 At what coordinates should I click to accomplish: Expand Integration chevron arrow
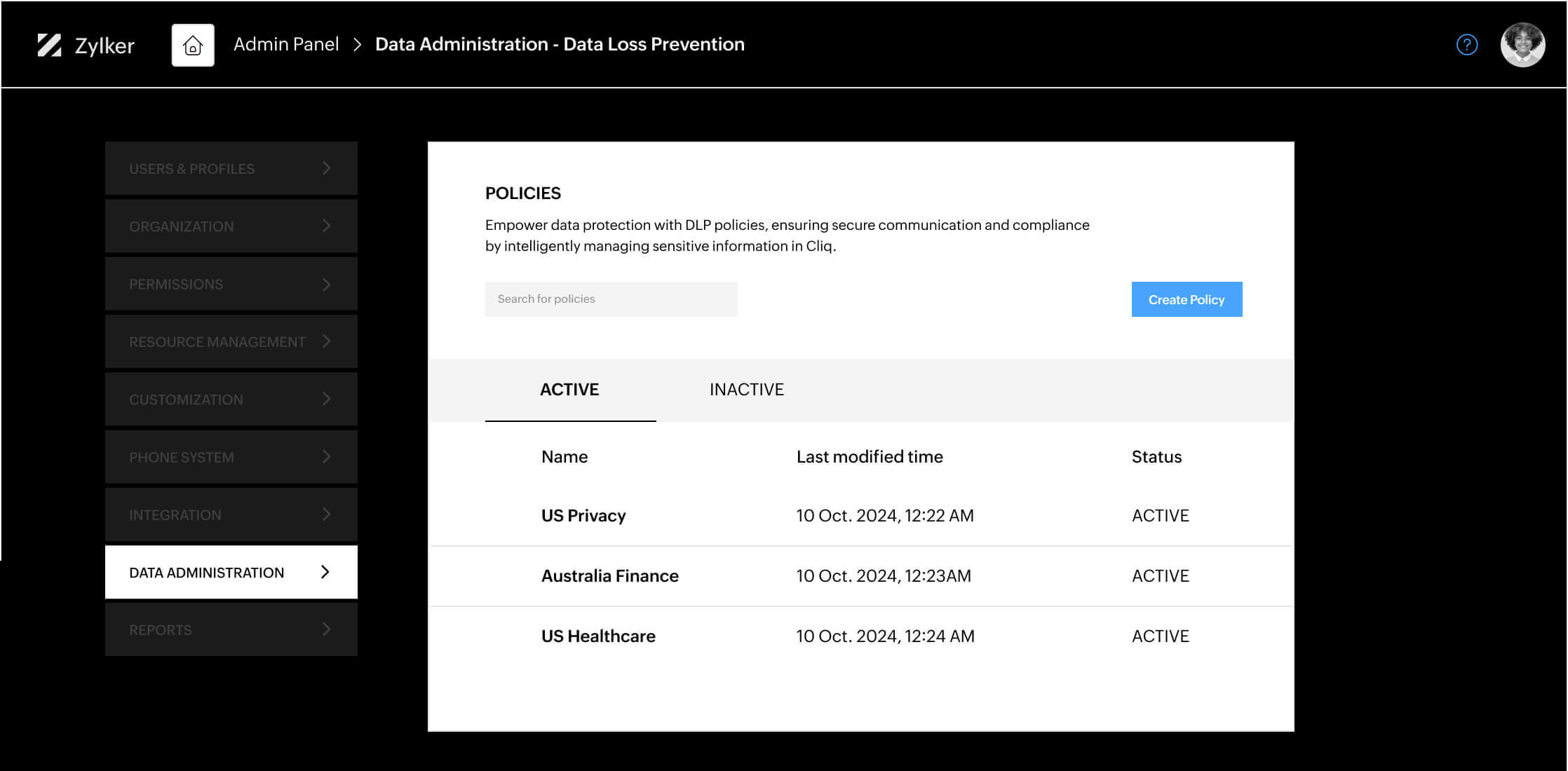326,514
